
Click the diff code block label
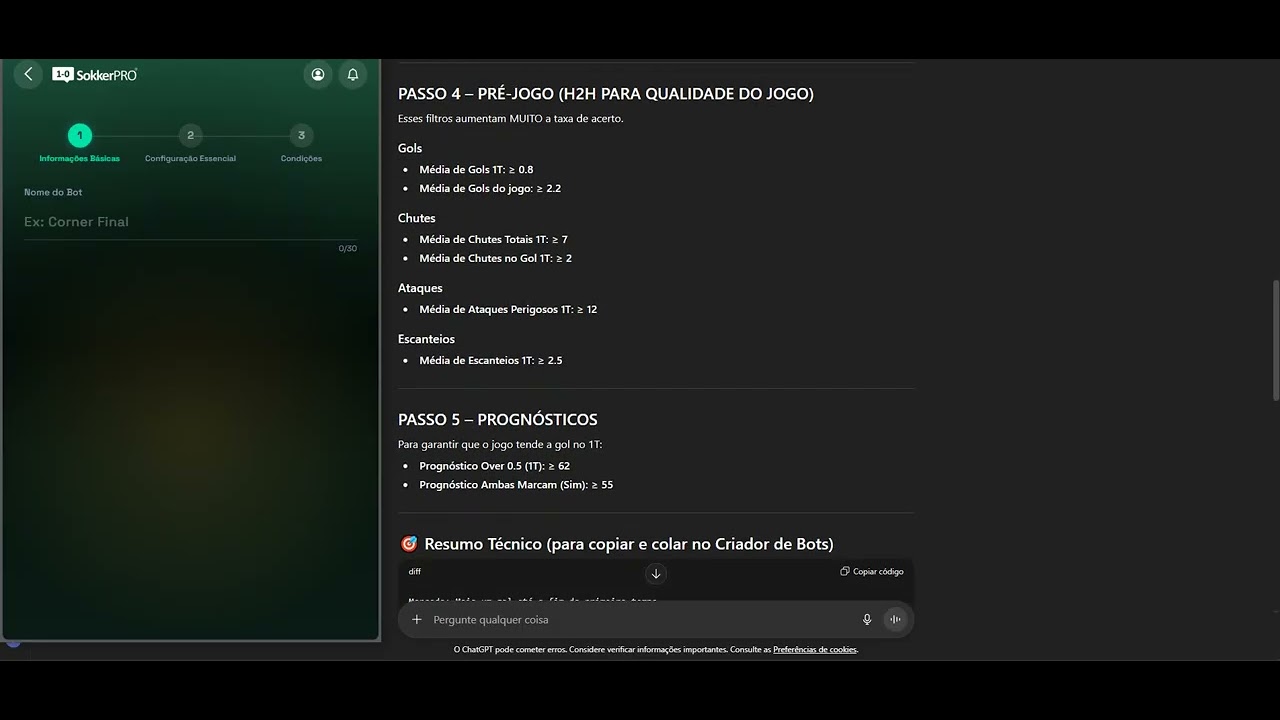coord(415,572)
